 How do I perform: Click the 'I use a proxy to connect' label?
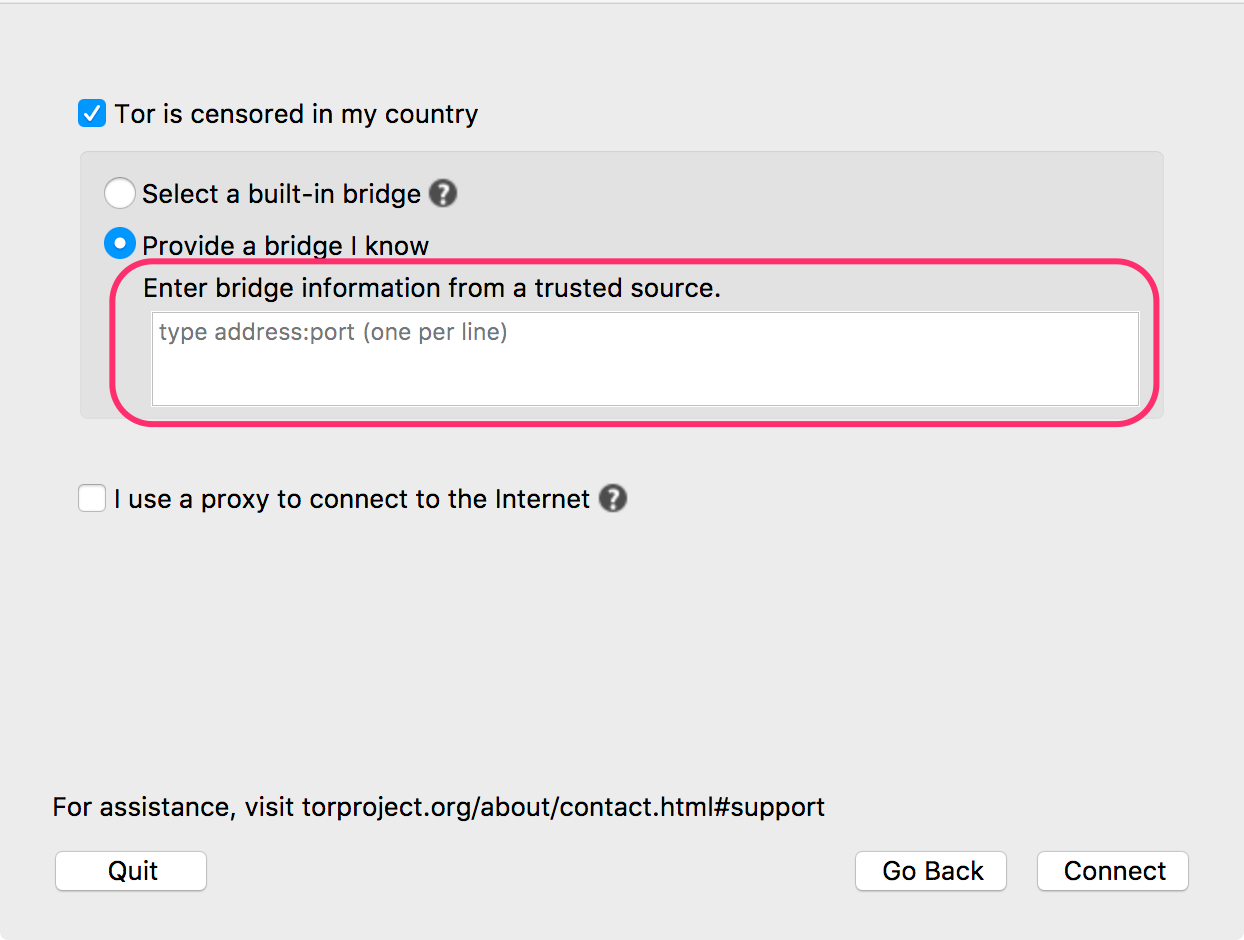(x=352, y=499)
